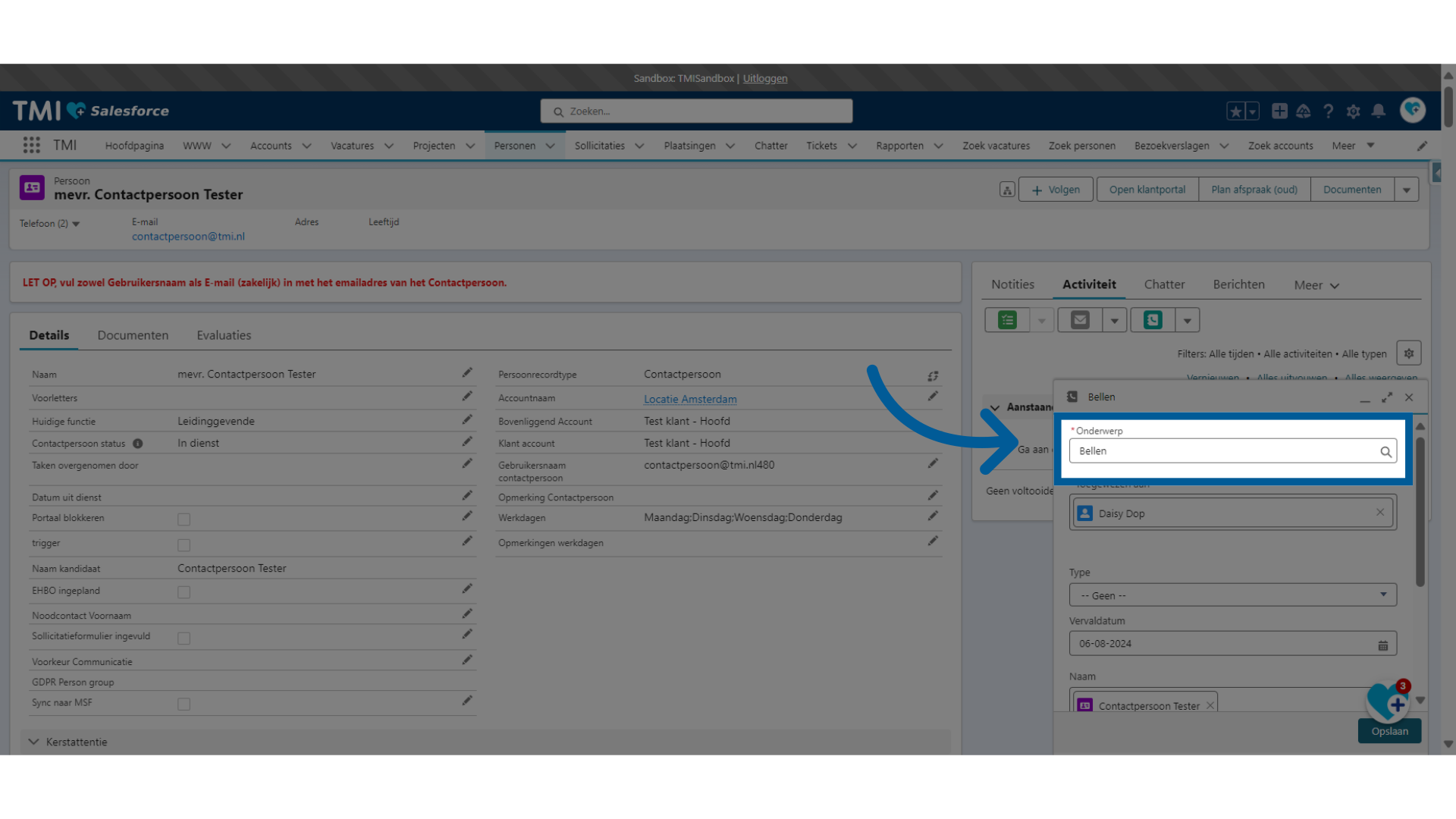Click the calendar icon next to Vervaldatum
The image size is (1456, 819).
[x=1383, y=644]
